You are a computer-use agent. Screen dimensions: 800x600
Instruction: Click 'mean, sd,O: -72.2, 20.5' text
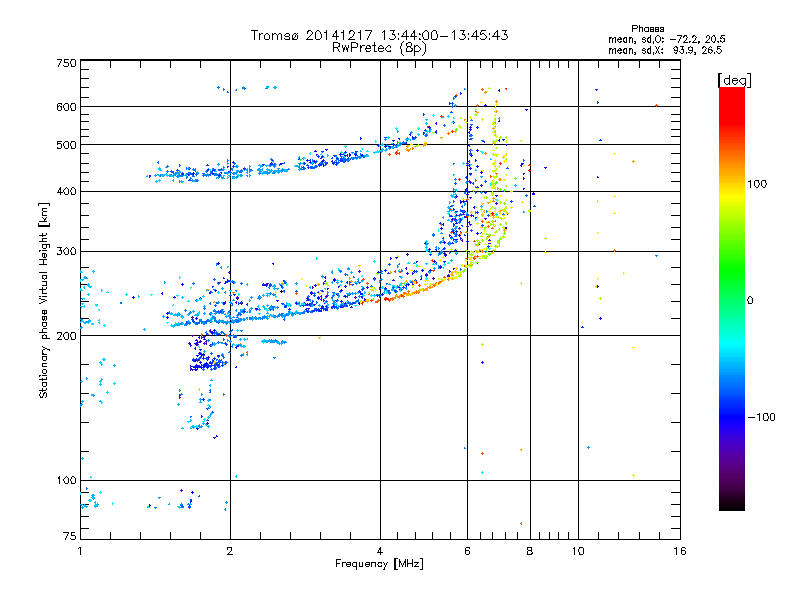pos(667,39)
